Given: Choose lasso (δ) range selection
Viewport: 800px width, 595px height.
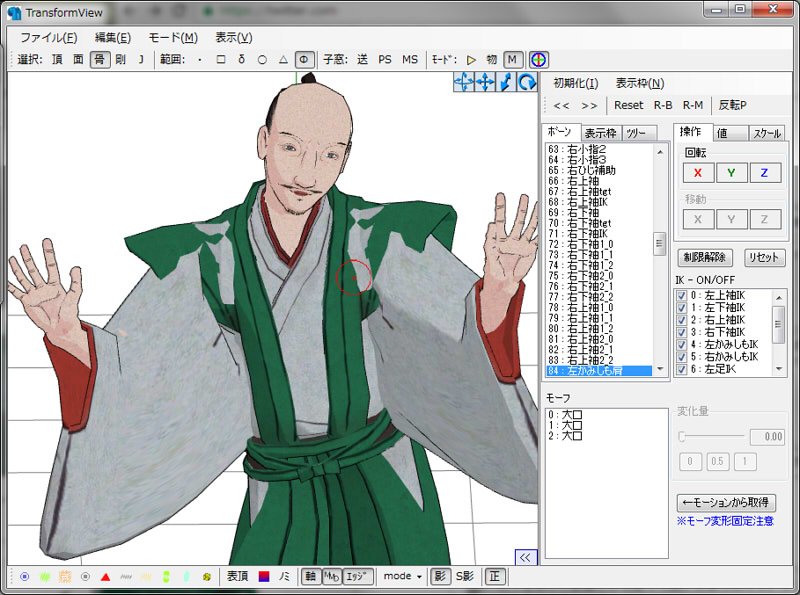Looking at the screenshot, I should tap(241, 60).
